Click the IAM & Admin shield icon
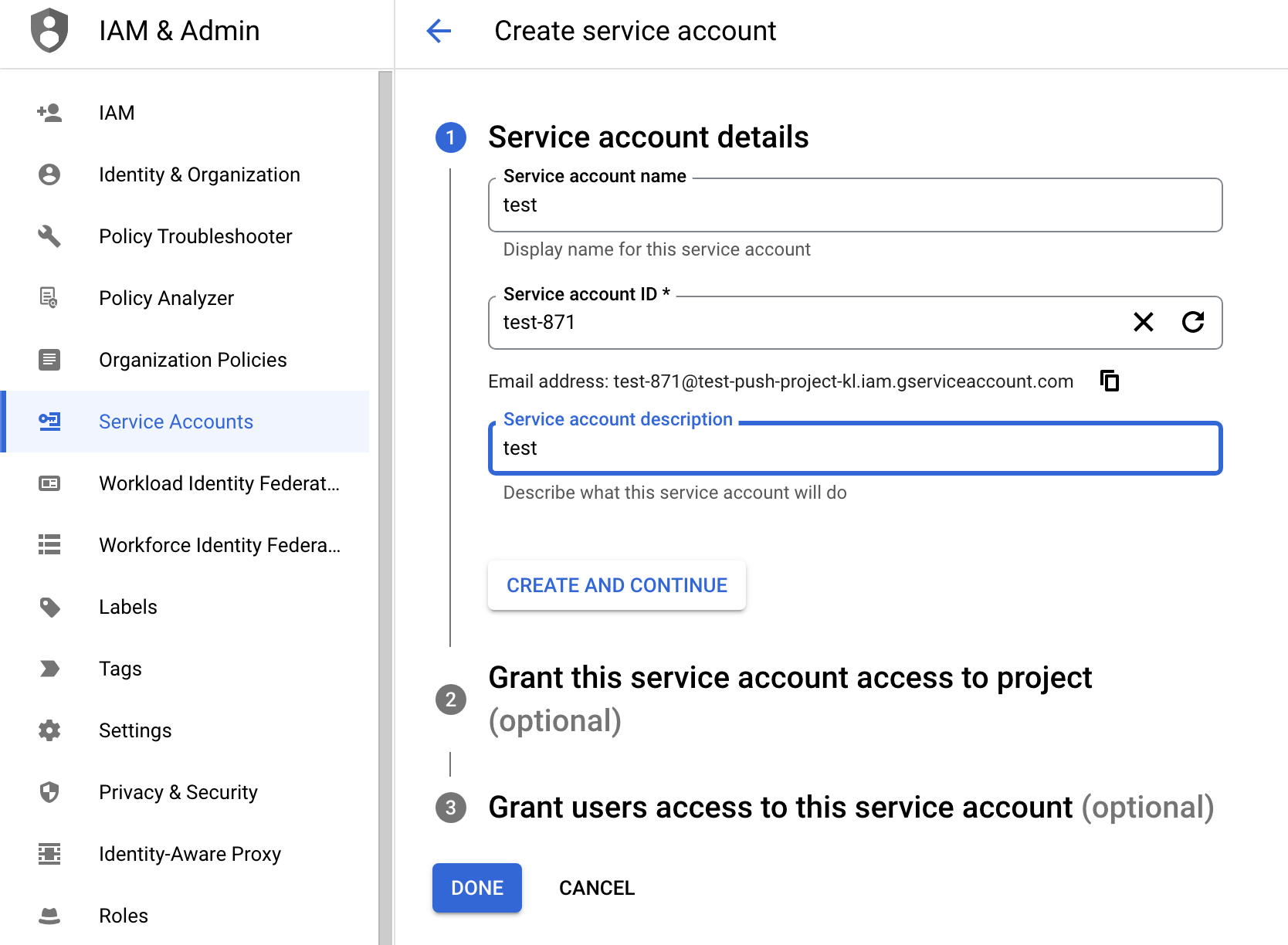 point(49,31)
